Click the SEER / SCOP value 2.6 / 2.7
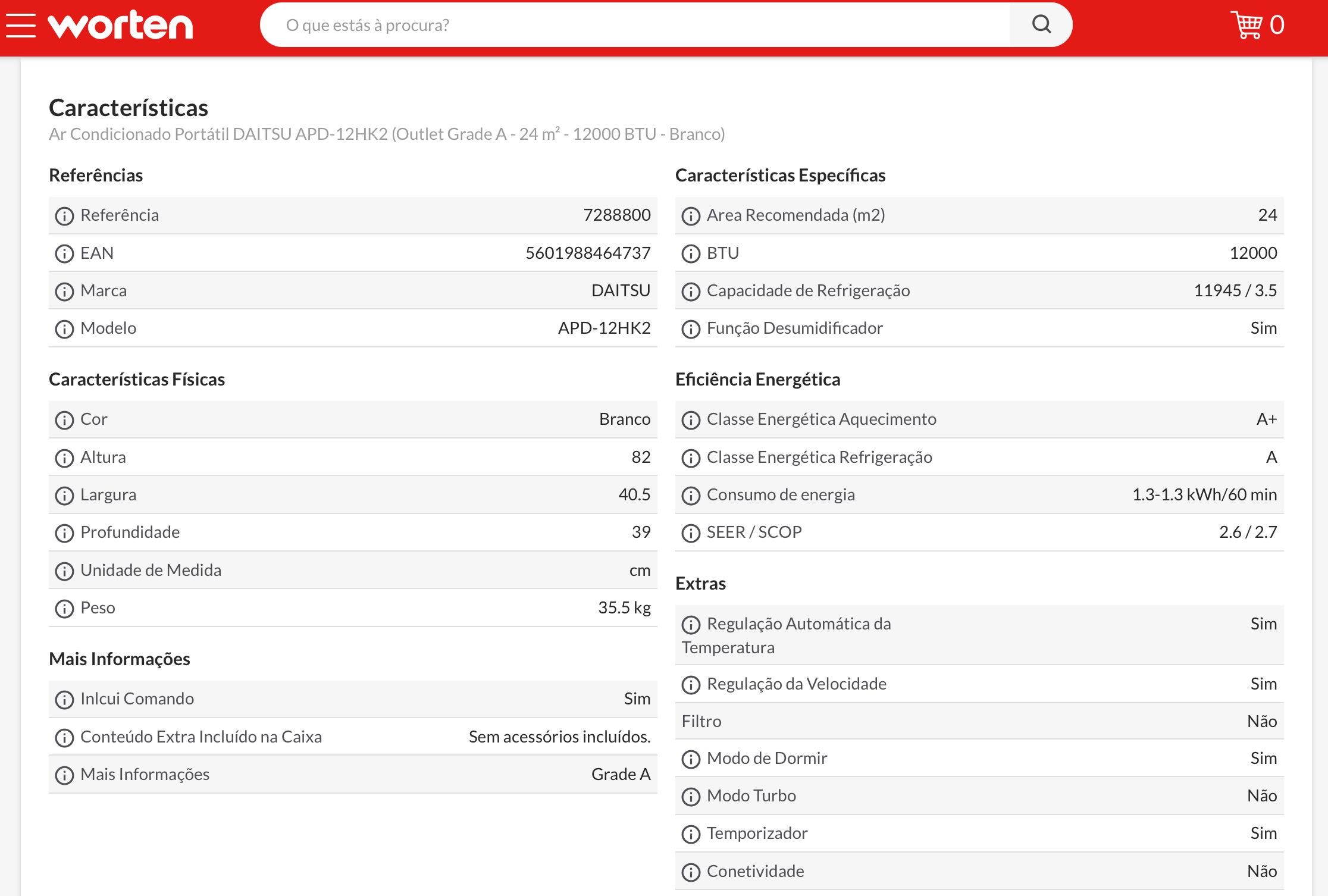 coord(1248,532)
